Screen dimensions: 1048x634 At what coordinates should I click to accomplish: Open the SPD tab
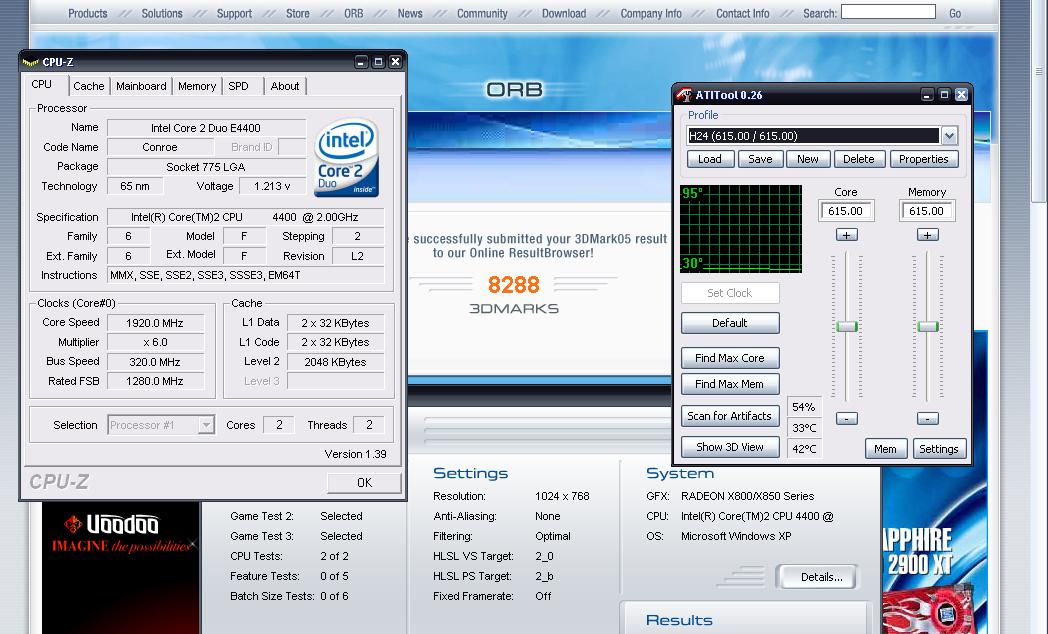tap(238, 86)
